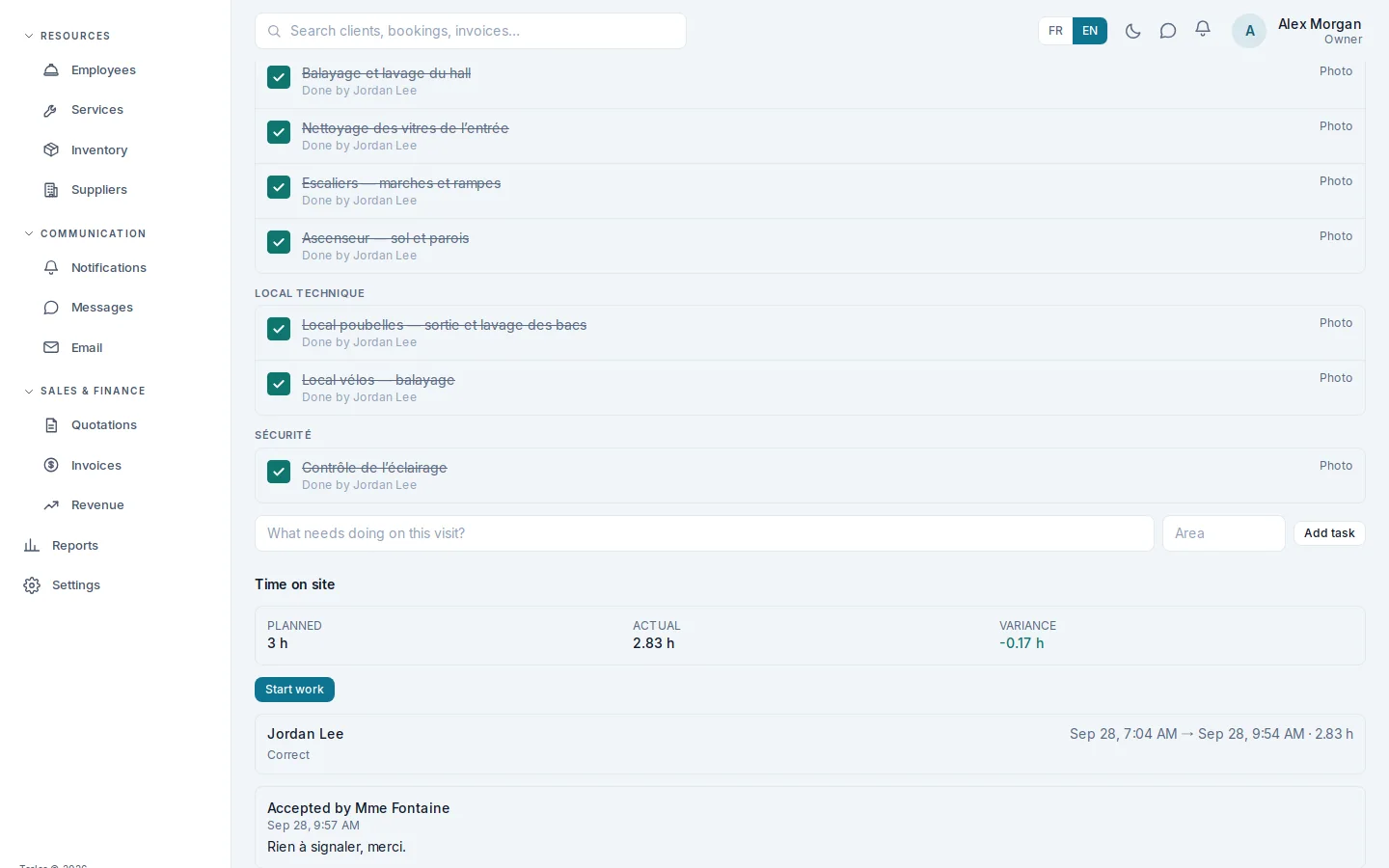This screenshot has width=1389, height=868.
Task: Click the Add task button
Action: point(1329,533)
